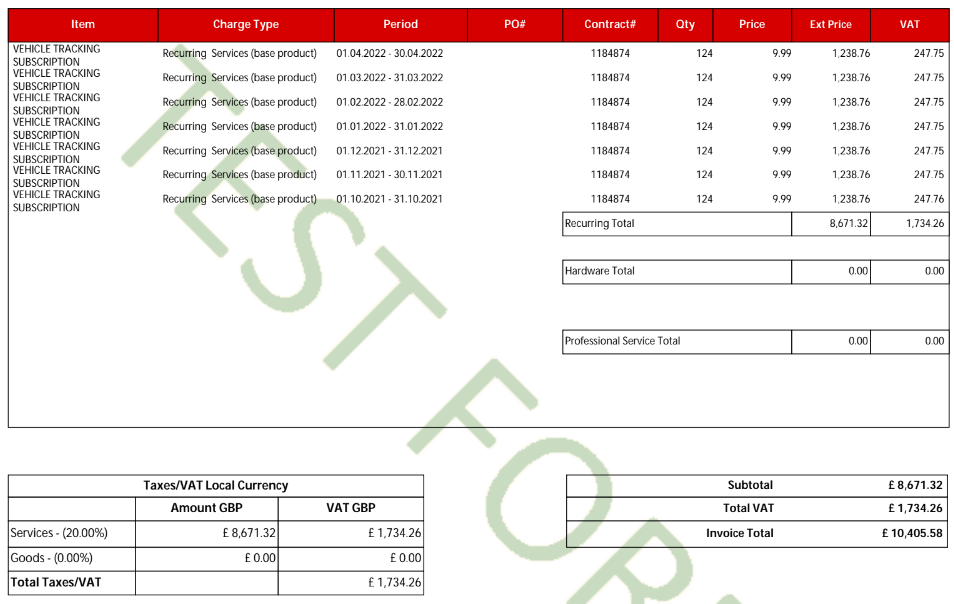This screenshot has height=604, width=954.
Task: Click Vehicle Tracking Subscription in November 2021 row
Action: 57,176
